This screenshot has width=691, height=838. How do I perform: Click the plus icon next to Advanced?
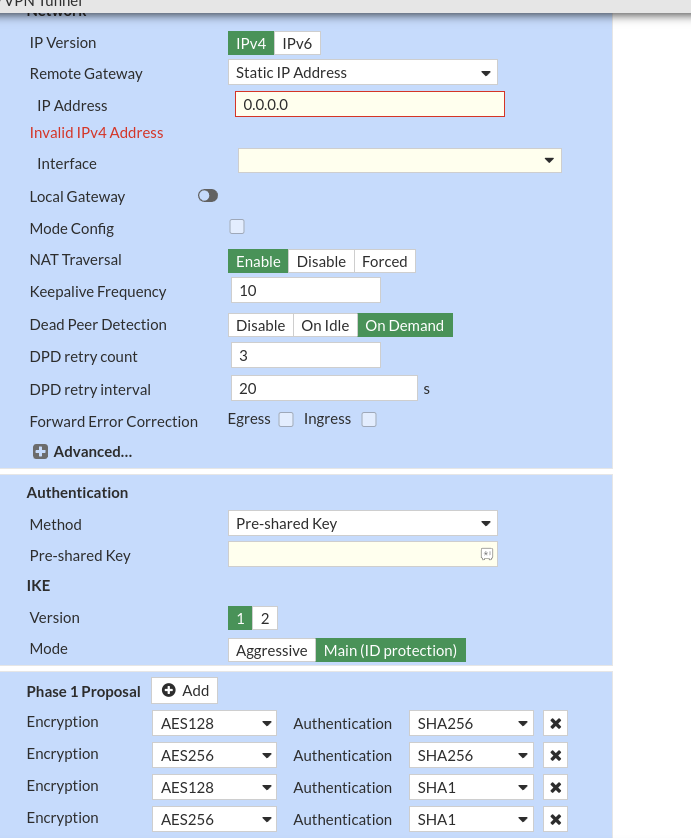pyautogui.click(x=40, y=451)
